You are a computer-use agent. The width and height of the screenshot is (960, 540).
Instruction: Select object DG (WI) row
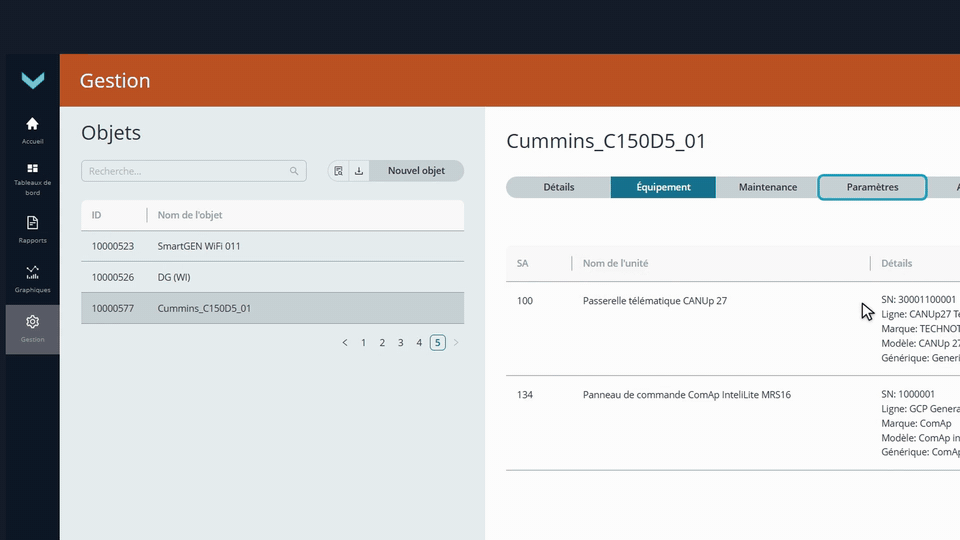click(272, 277)
